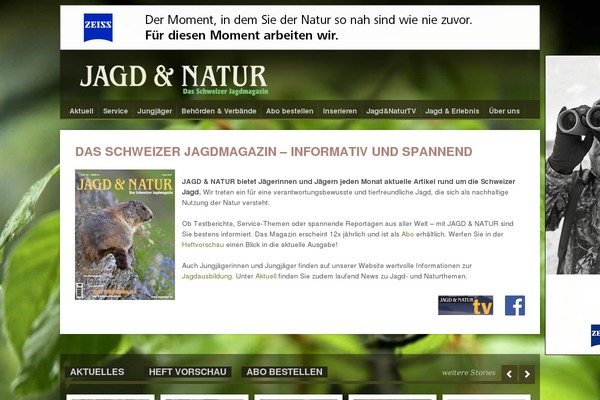The image size is (600, 400).
Task: Select Inserieren menu item
Action: (x=340, y=111)
